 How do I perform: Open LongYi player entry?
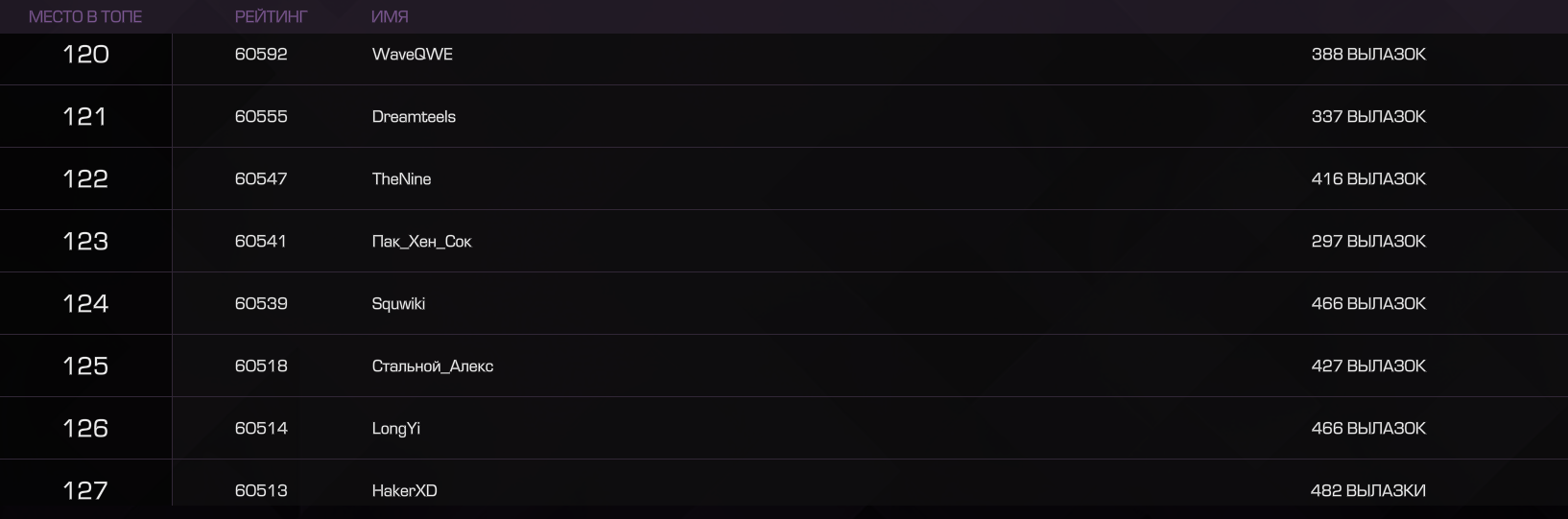coord(396,429)
